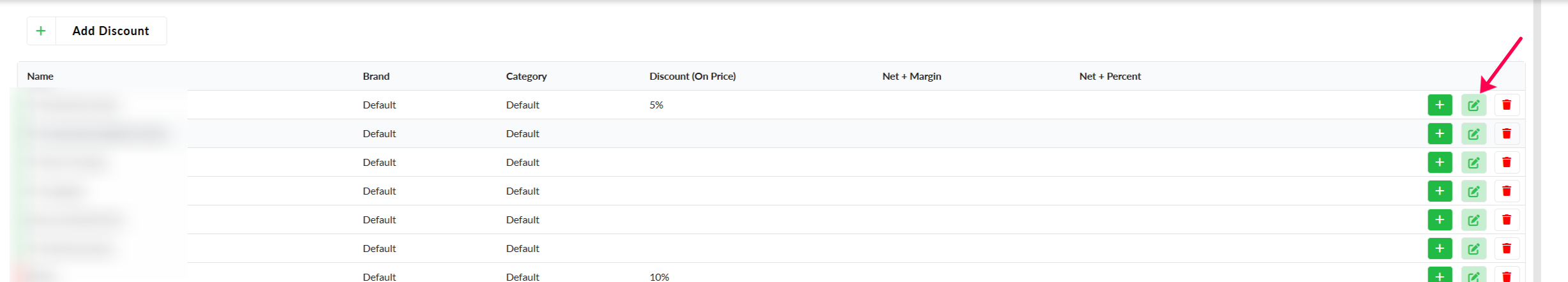Edit the first row with 5% discount
The image size is (1568, 282).
click(1473, 105)
